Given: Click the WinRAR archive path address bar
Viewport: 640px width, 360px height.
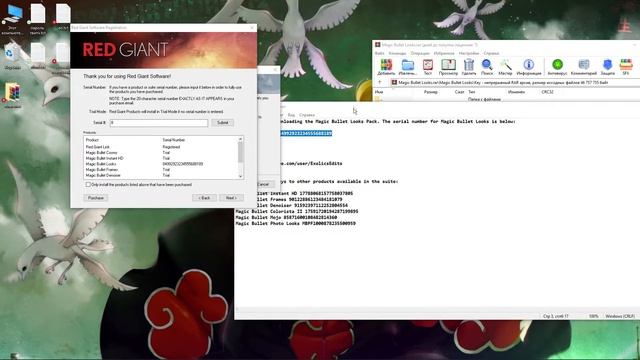Looking at the screenshot, I should [x=515, y=82].
